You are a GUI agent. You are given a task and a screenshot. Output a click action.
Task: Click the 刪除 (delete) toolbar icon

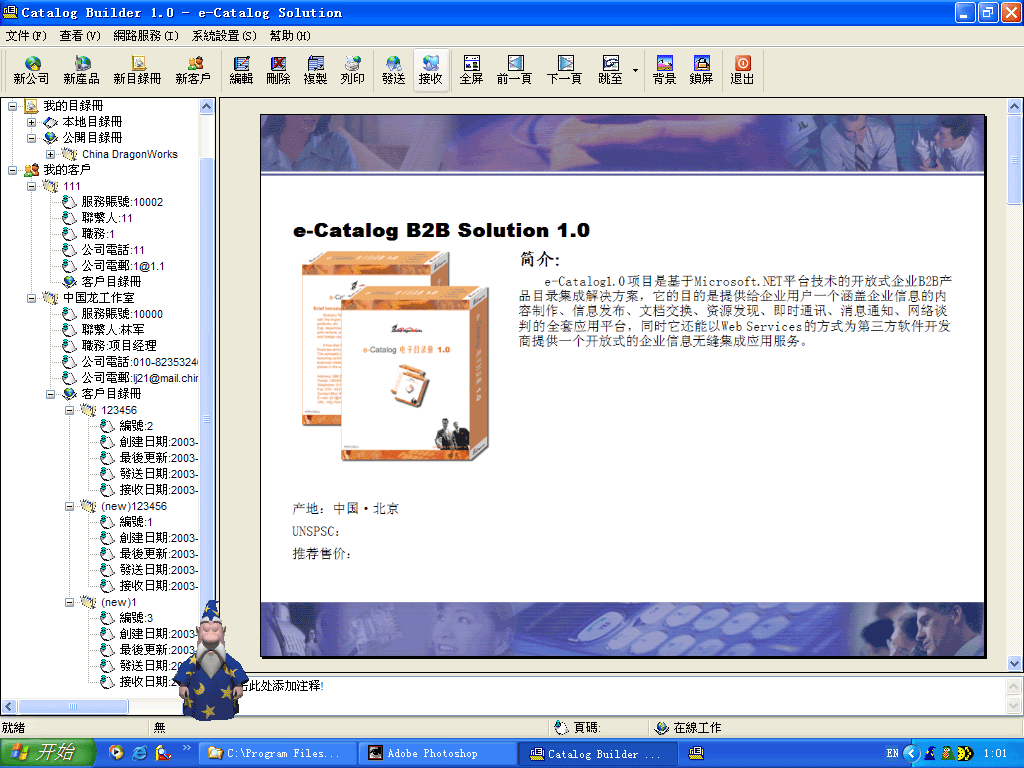tap(278, 71)
